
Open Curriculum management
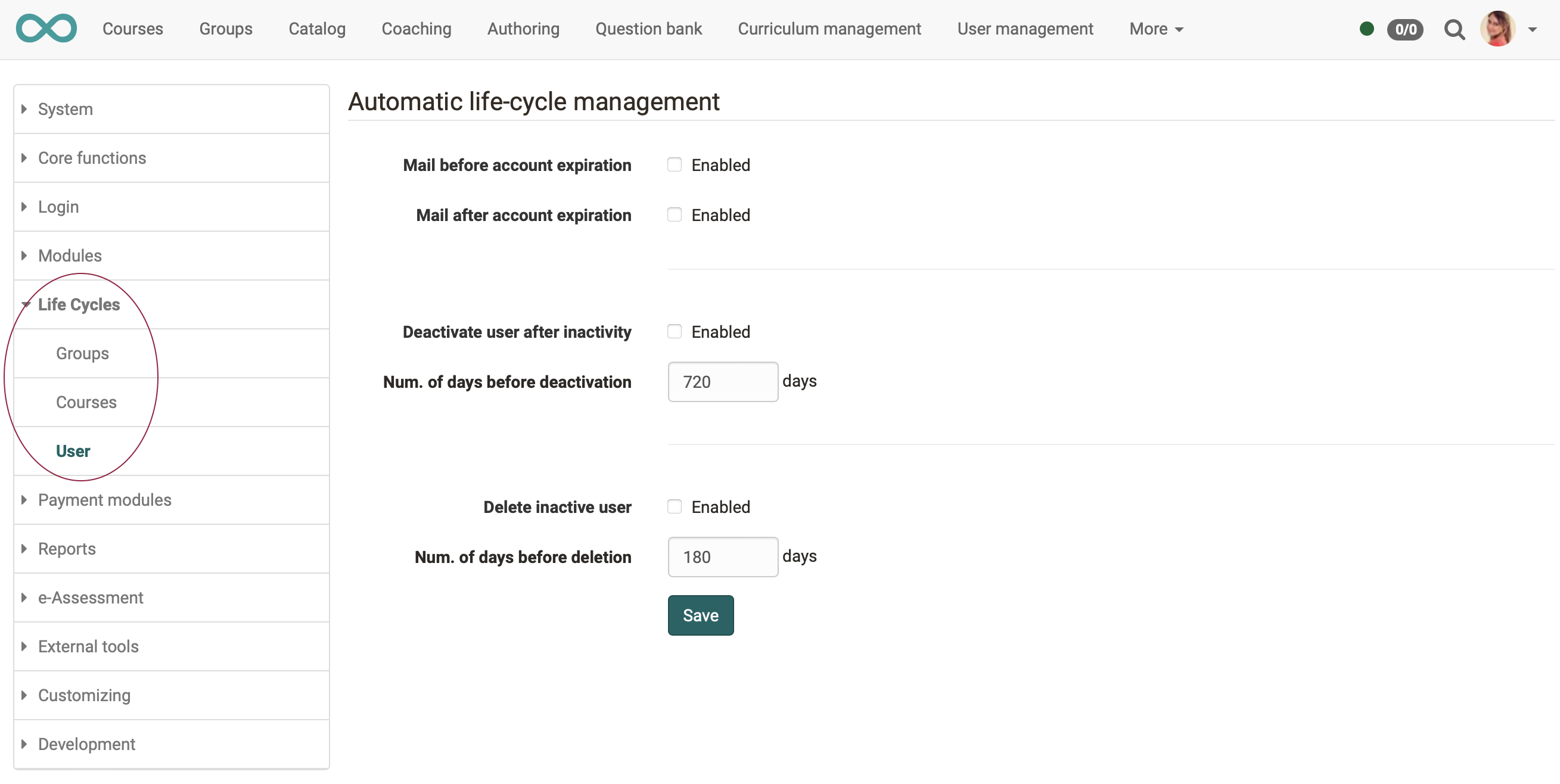829,29
